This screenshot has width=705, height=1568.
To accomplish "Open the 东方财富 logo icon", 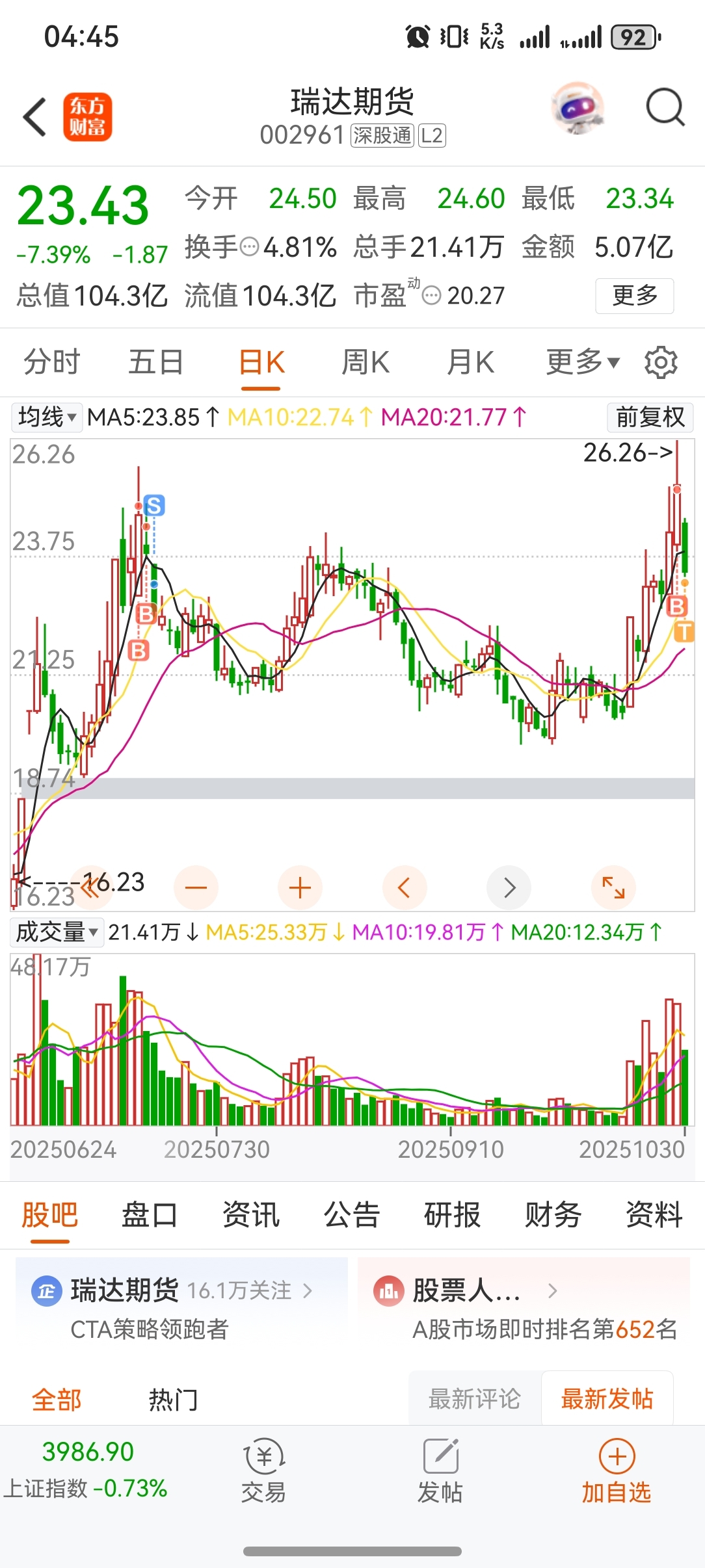I will [88, 117].
